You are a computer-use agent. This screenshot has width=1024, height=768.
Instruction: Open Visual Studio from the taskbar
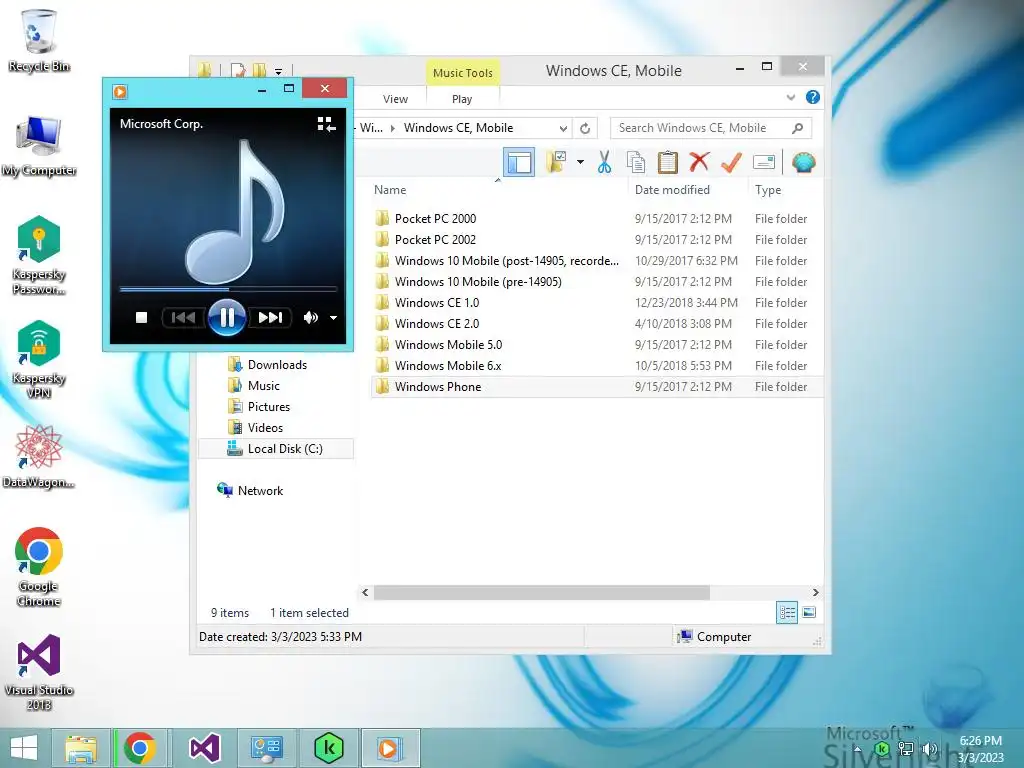[x=204, y=748]
